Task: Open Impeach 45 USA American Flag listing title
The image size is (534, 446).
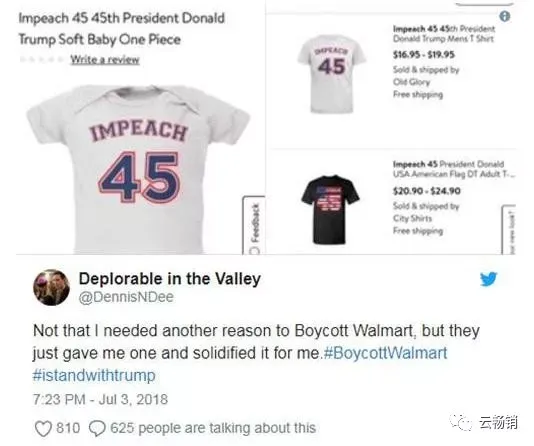Action: click(x=454, y=169)
